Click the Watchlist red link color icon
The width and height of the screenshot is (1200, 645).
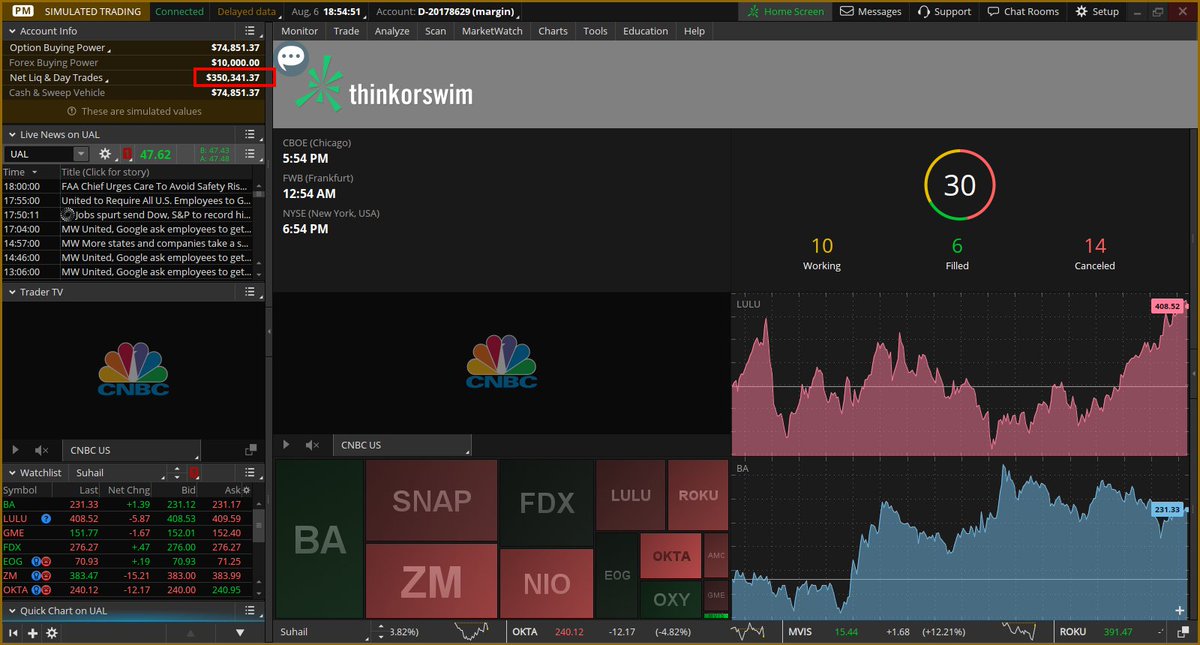[x=194, y=472]
